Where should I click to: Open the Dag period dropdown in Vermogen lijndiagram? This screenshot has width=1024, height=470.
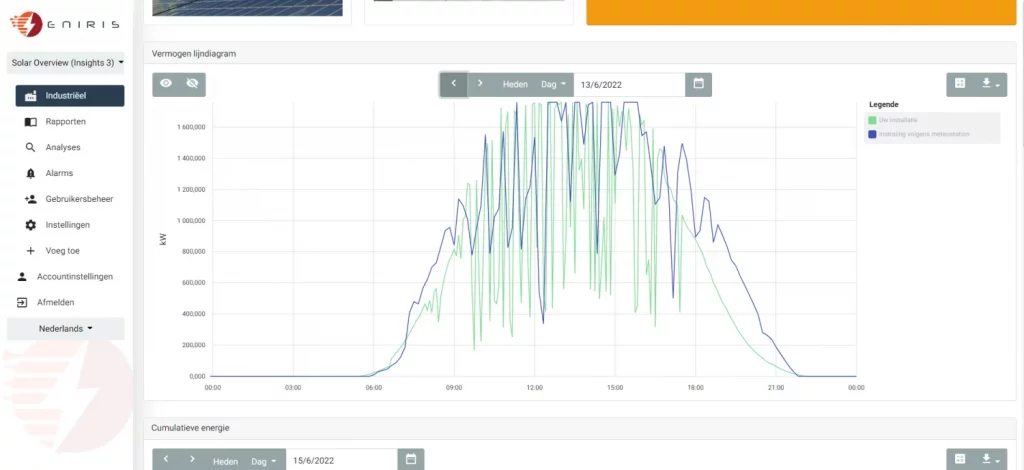click(x=554, y=85)
